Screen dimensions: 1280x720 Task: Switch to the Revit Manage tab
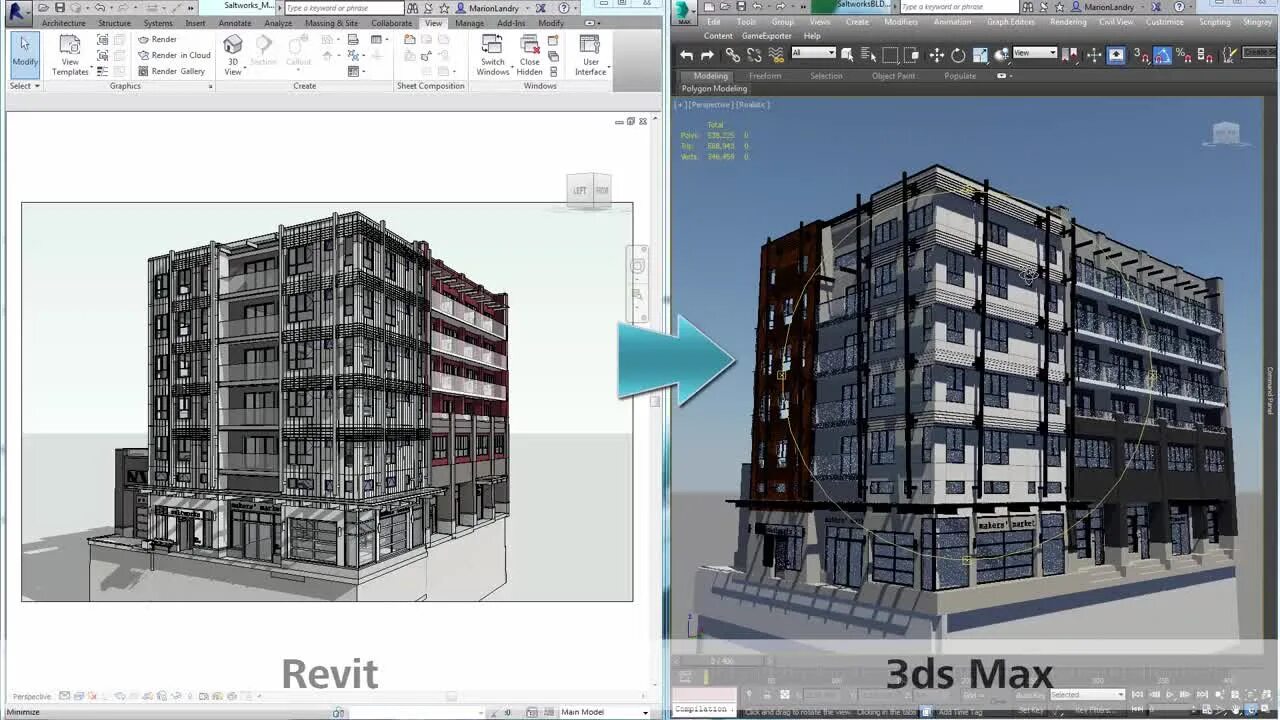click(469, 23)
